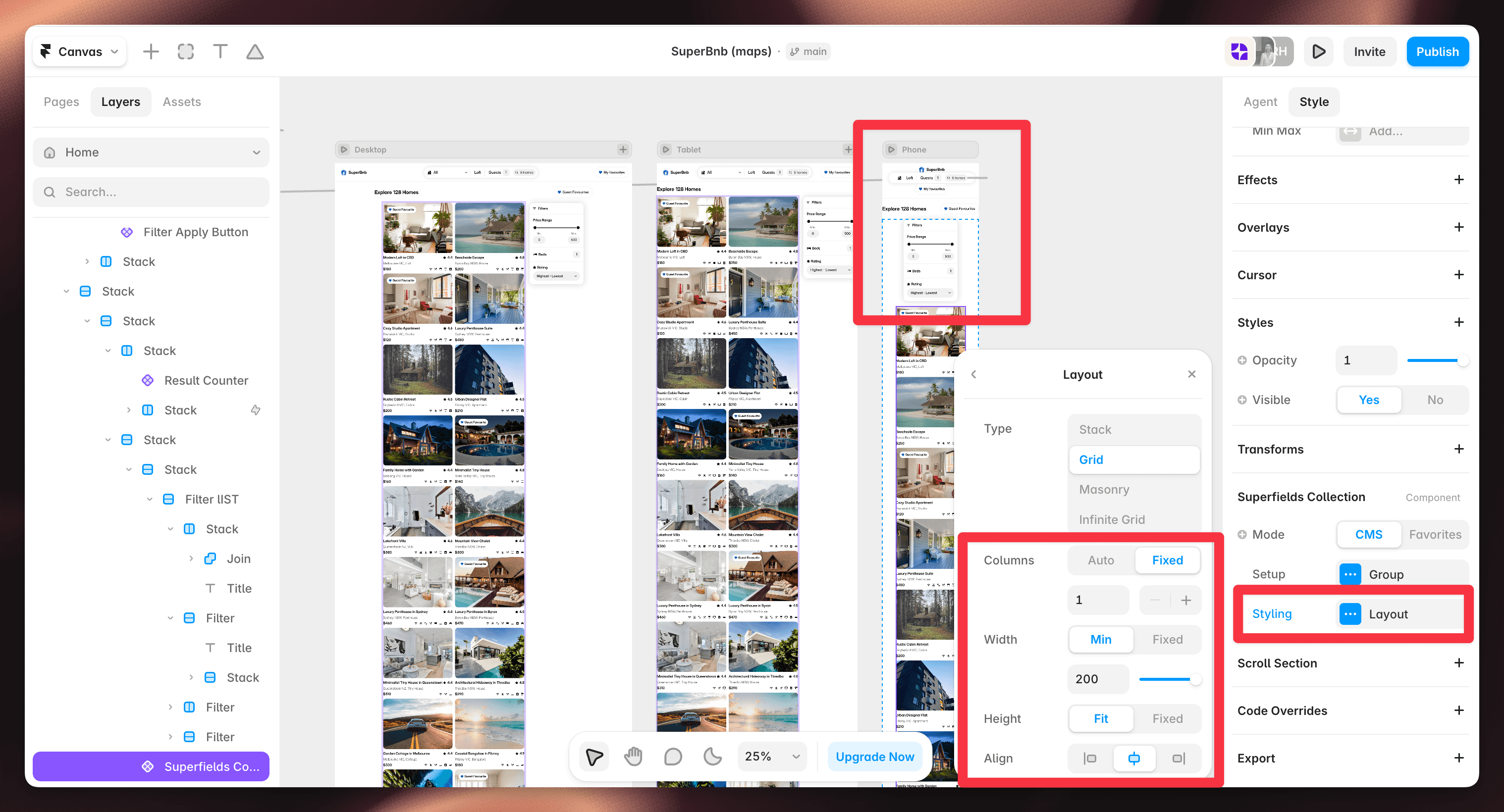This screenshot has width=1504, height=812.
Task: Add a new Overlay
Action: [x=1458, y=227]
